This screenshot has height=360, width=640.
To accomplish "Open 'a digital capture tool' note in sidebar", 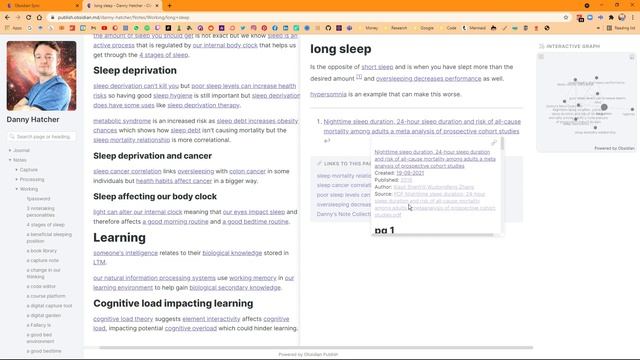I will pyautogui.click(x=49, y=306).
